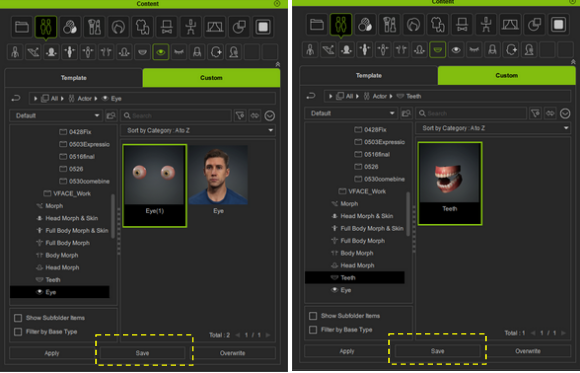Click the back arrow in Eye panel

(16, 98)
